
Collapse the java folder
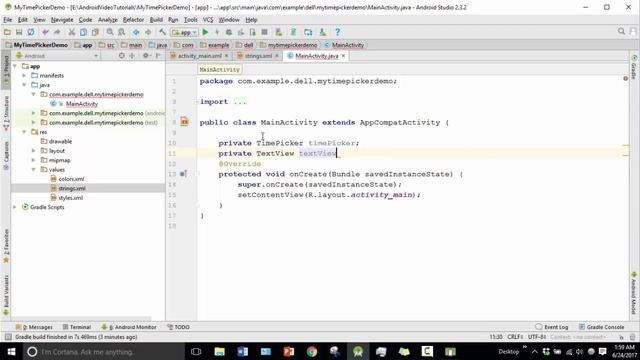(x=24, y=85)
